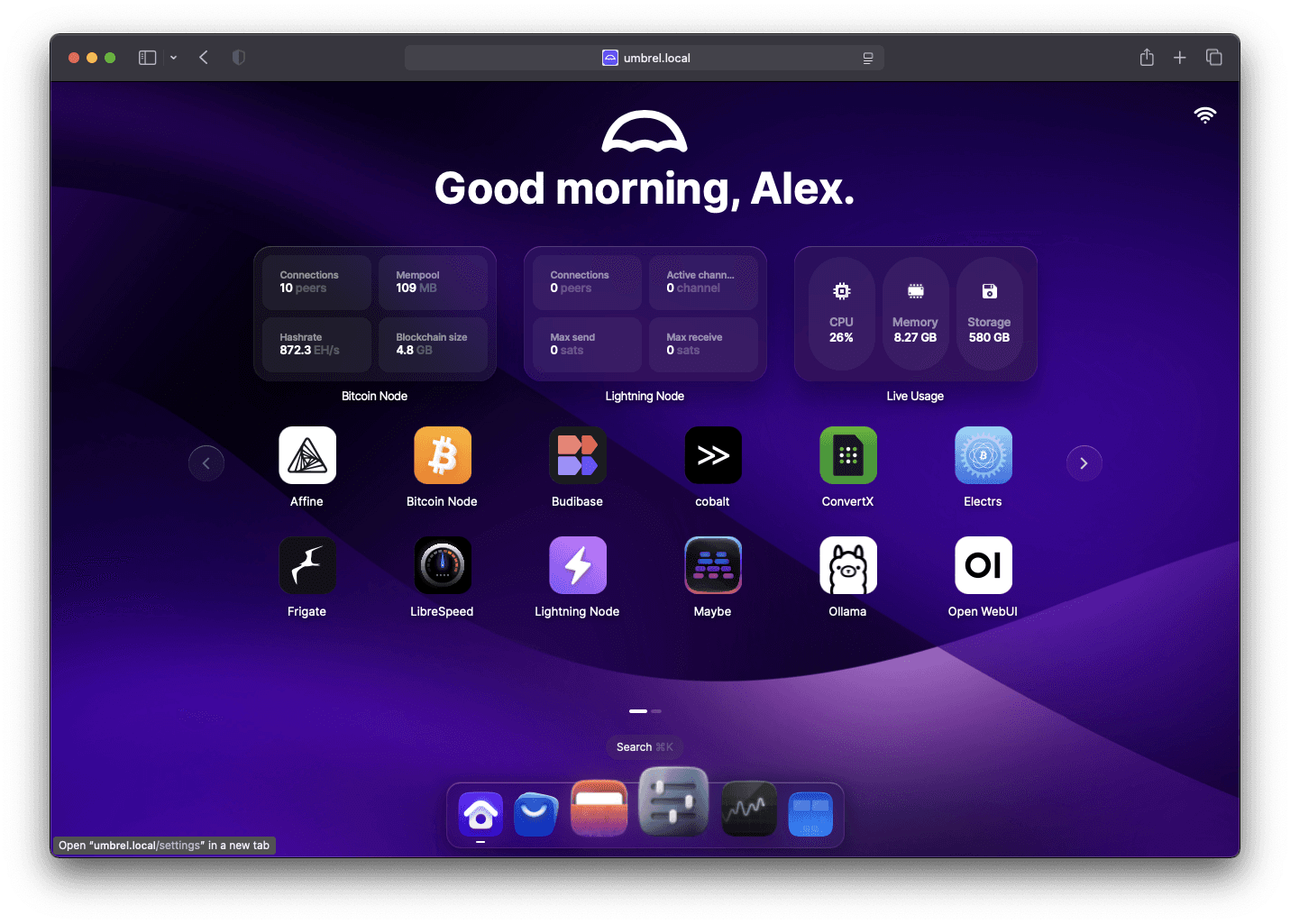Viewport: 1290px width, 924px height.
Task: Expand the sidebar tab group dropdown
Action: (173, 58)
